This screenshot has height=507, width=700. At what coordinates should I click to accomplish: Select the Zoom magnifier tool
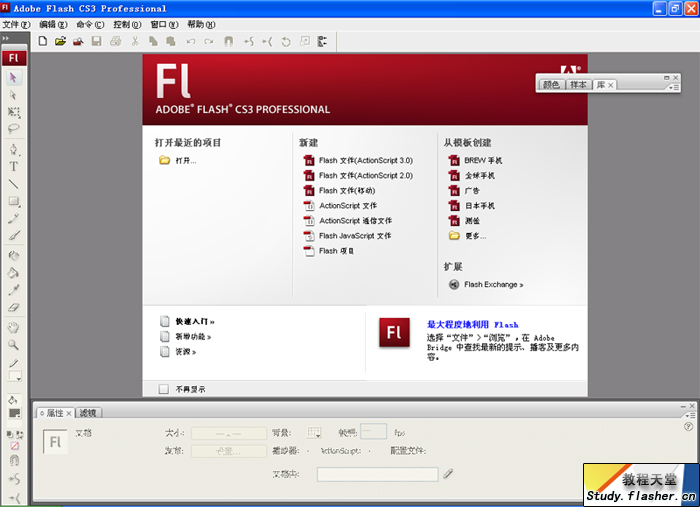pyautogui.click(x=14, y=345)
